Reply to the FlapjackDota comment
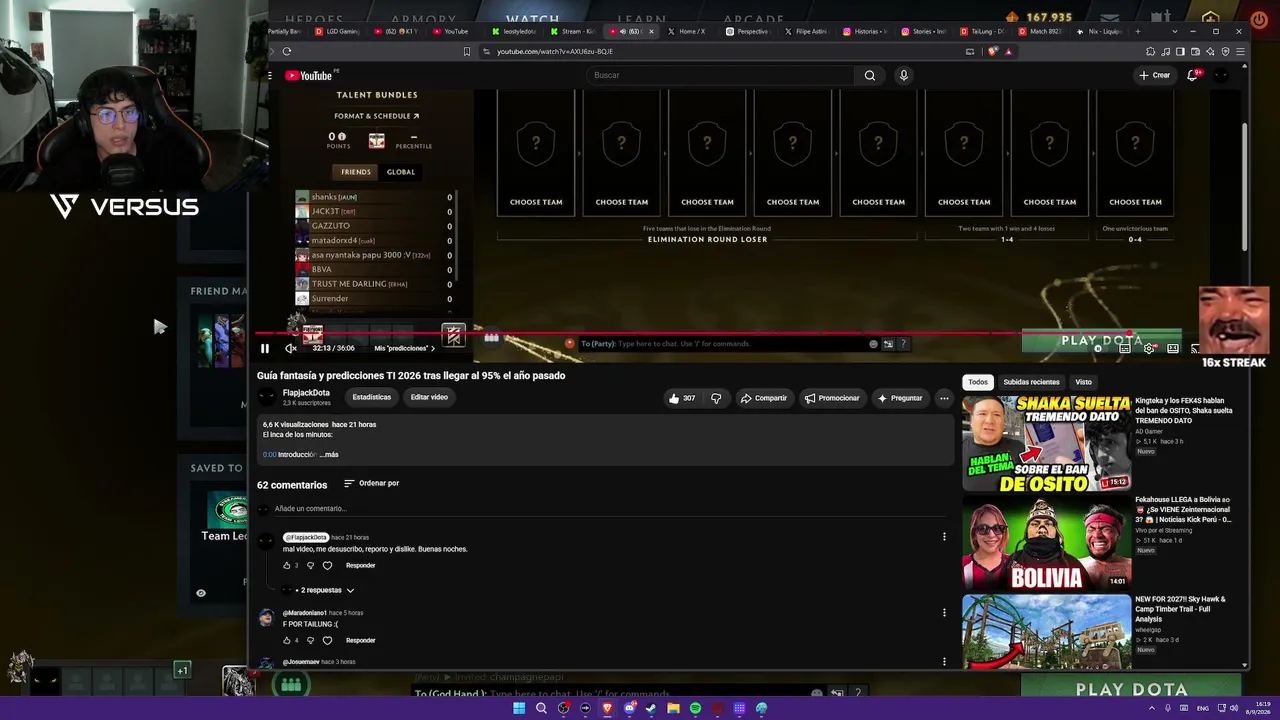This screenshot has height=720, width=1280. pyautogui.click(x=361, y=566)
